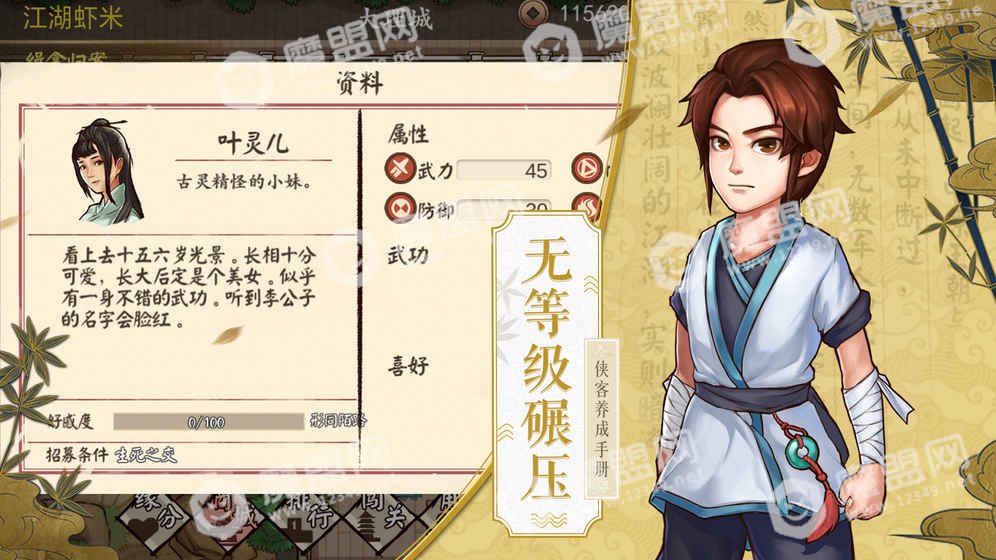Viewport: 996px width, 560px height.
Task: Click the copper coin currency icon
Action: pyautogui.click(x=534, y=13)
